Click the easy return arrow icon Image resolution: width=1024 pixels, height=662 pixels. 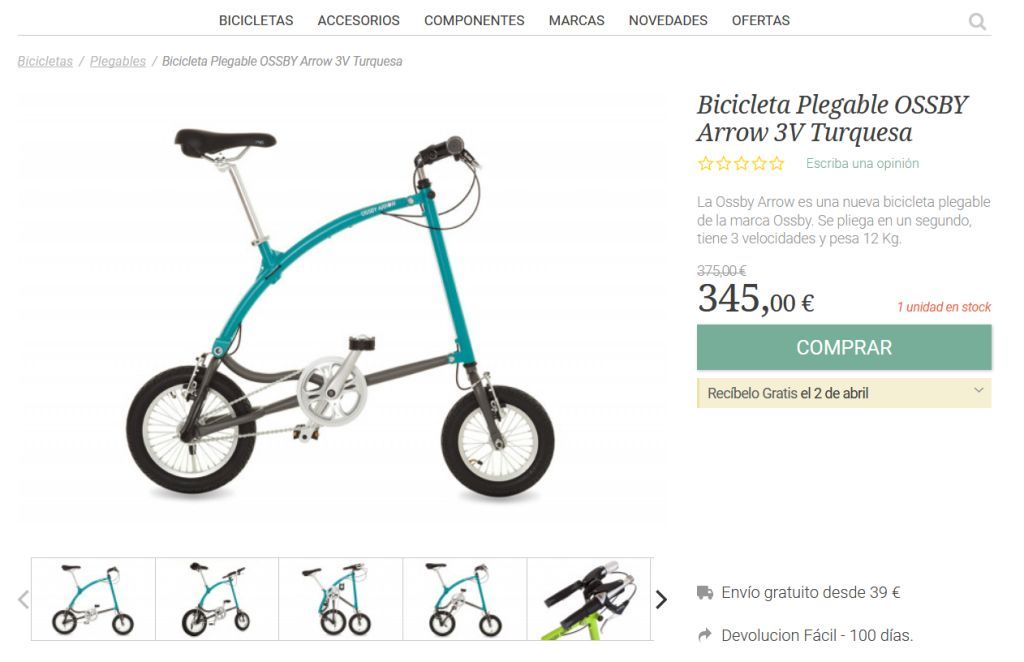pyautogui.click(x=705, y=635)
